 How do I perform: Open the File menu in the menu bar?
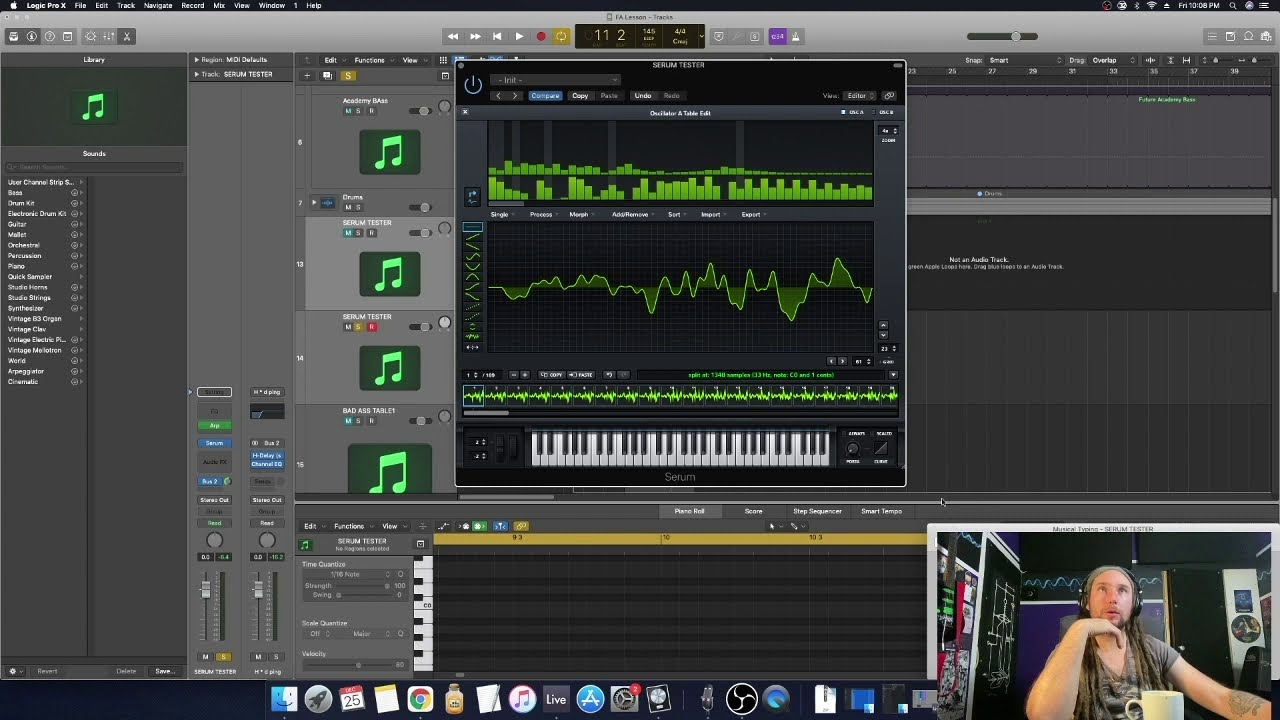pos(80,5)
